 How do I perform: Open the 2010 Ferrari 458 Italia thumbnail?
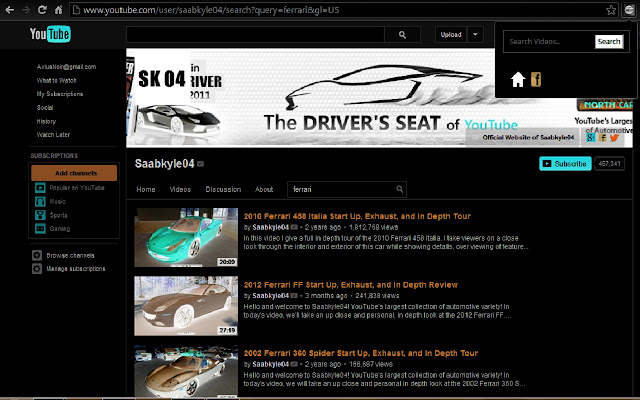186,238
